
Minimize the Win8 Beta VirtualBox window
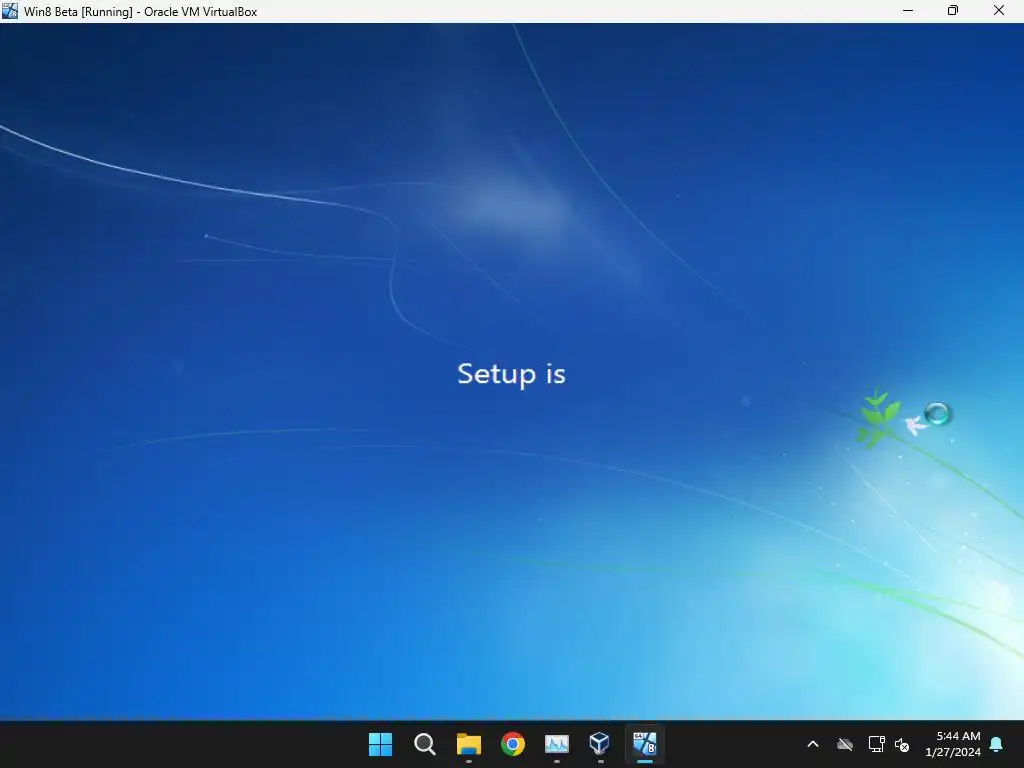[x=908, y=11]
